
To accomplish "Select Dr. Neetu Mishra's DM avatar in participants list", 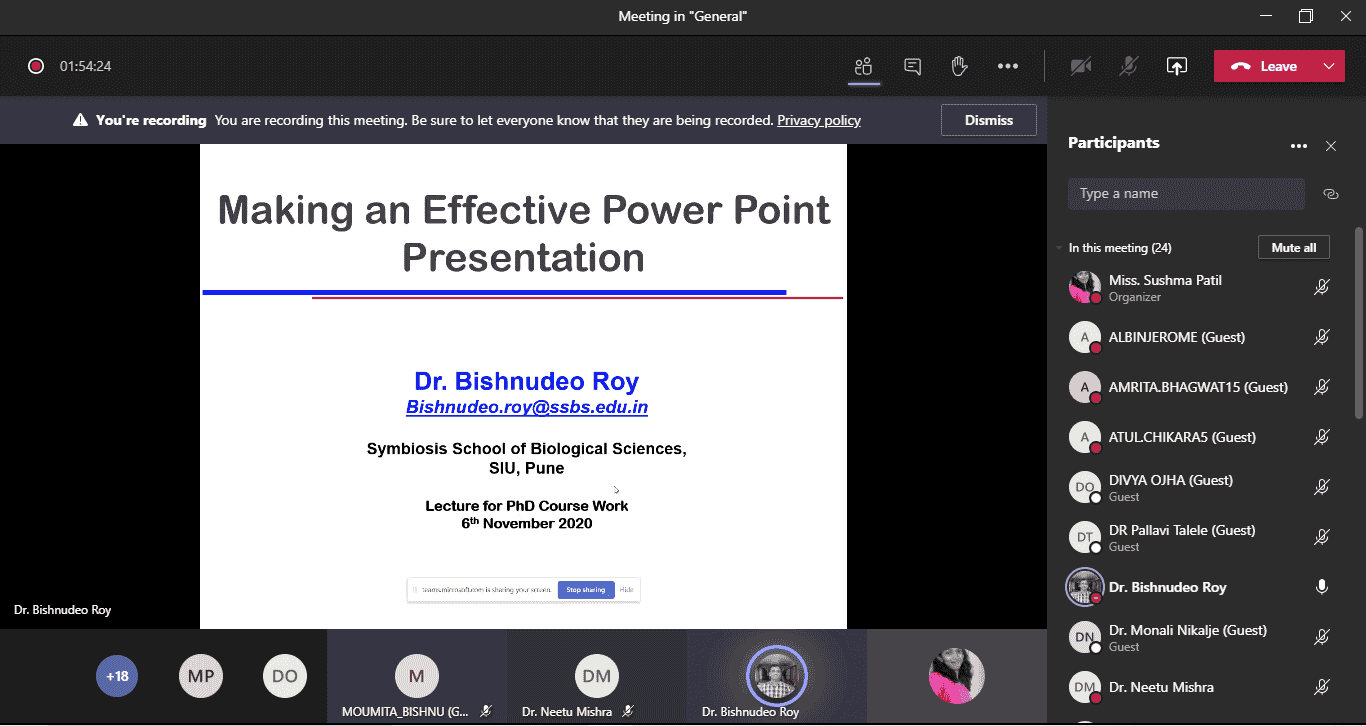I will pyautogui.click(x=1085, y=688).
